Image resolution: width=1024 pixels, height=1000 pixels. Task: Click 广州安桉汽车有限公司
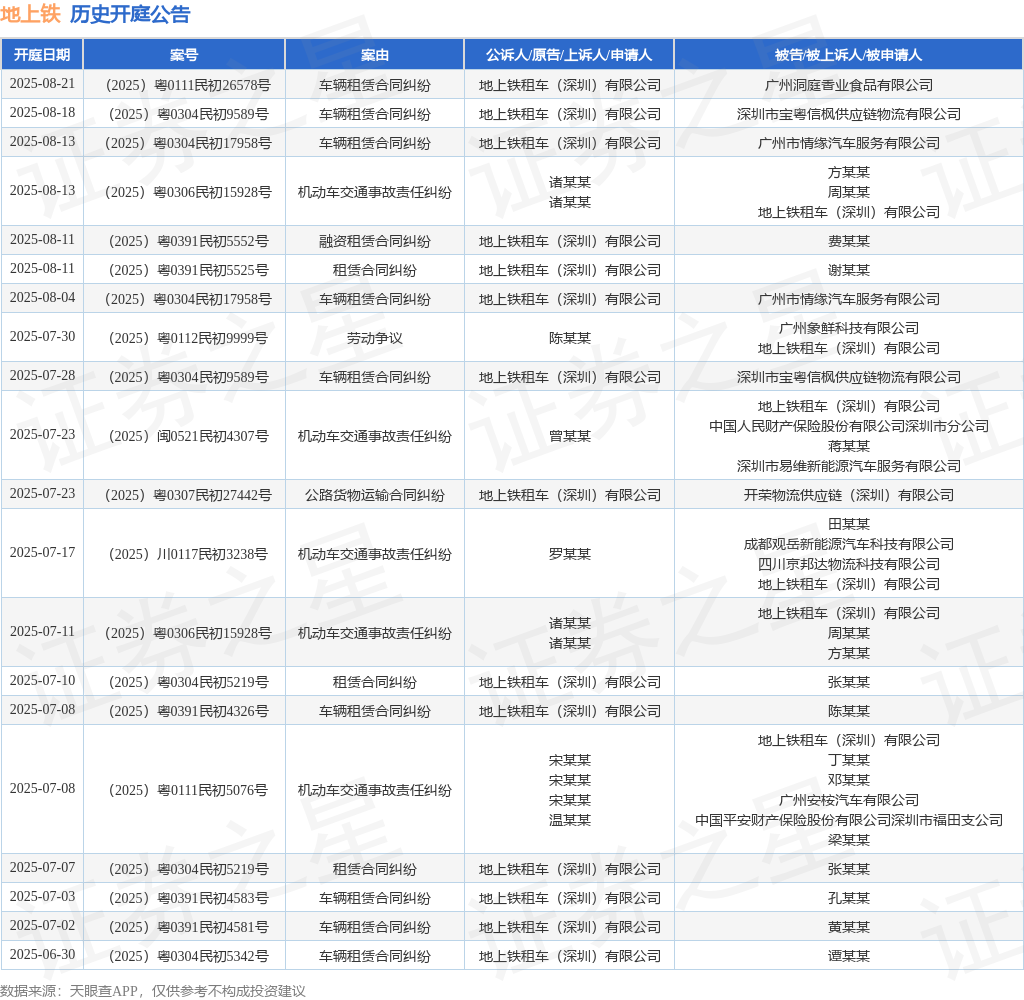point(848,800)
